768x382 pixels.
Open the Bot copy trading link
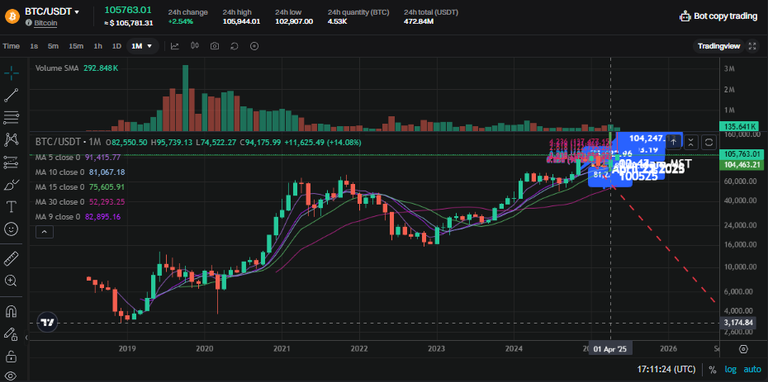click(x=725, y=16)
